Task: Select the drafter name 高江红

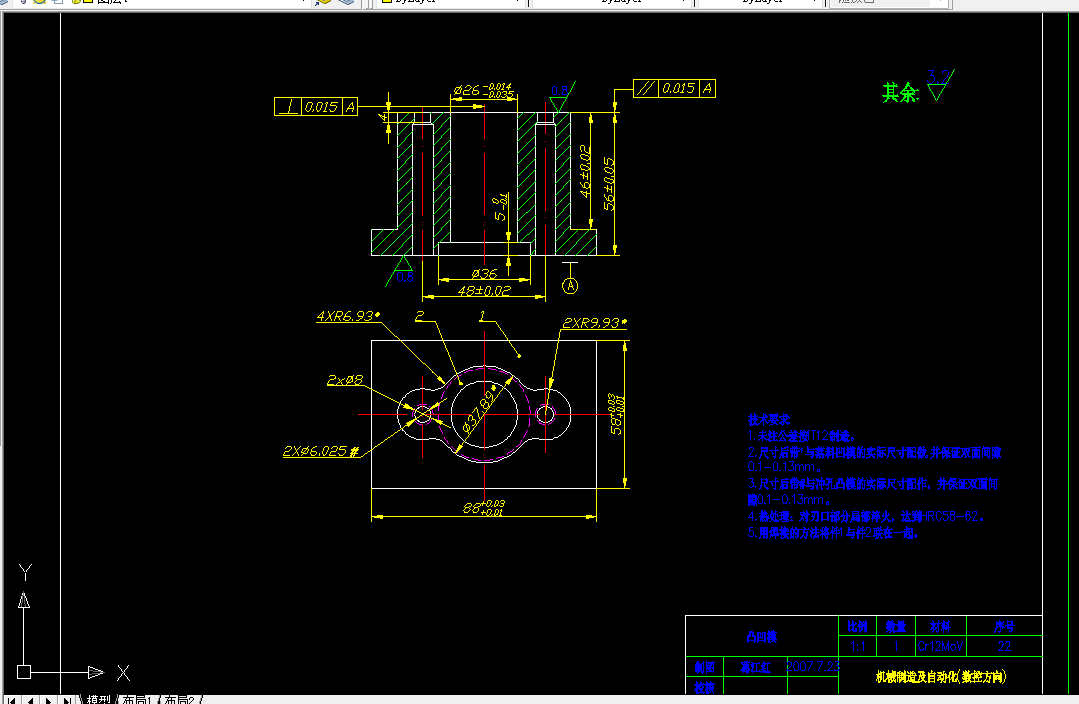Action: pyautogui.click(x=755, y=667)
